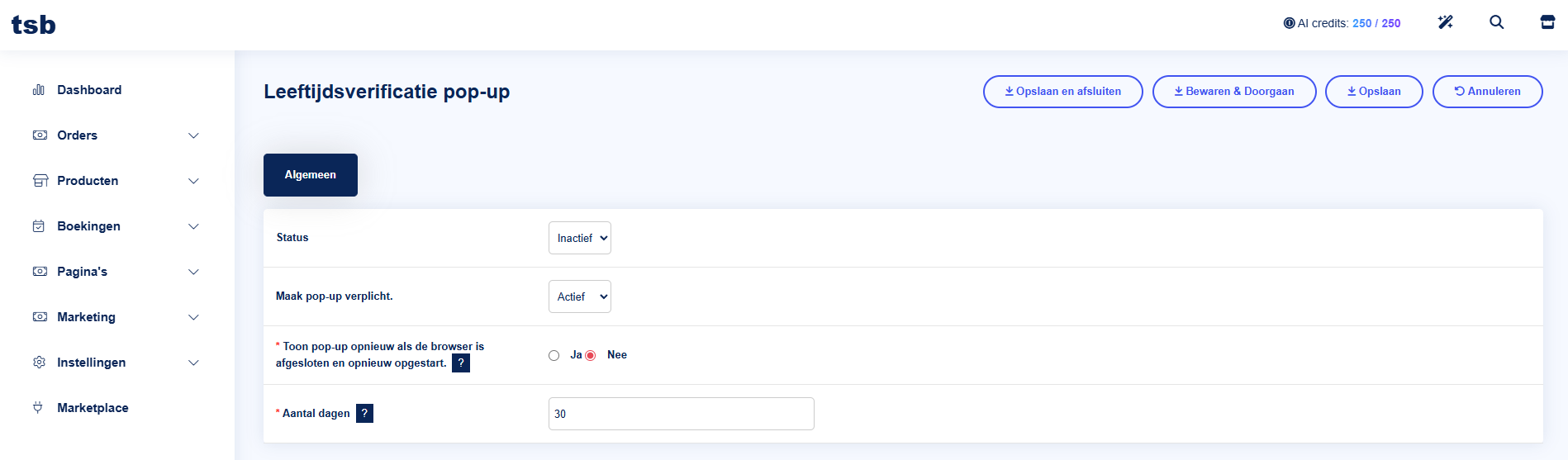Image resolution: width=1568 pixels, height=460 pixels.
Task: Open the search magnifier icon
Action: [1496, 22]
